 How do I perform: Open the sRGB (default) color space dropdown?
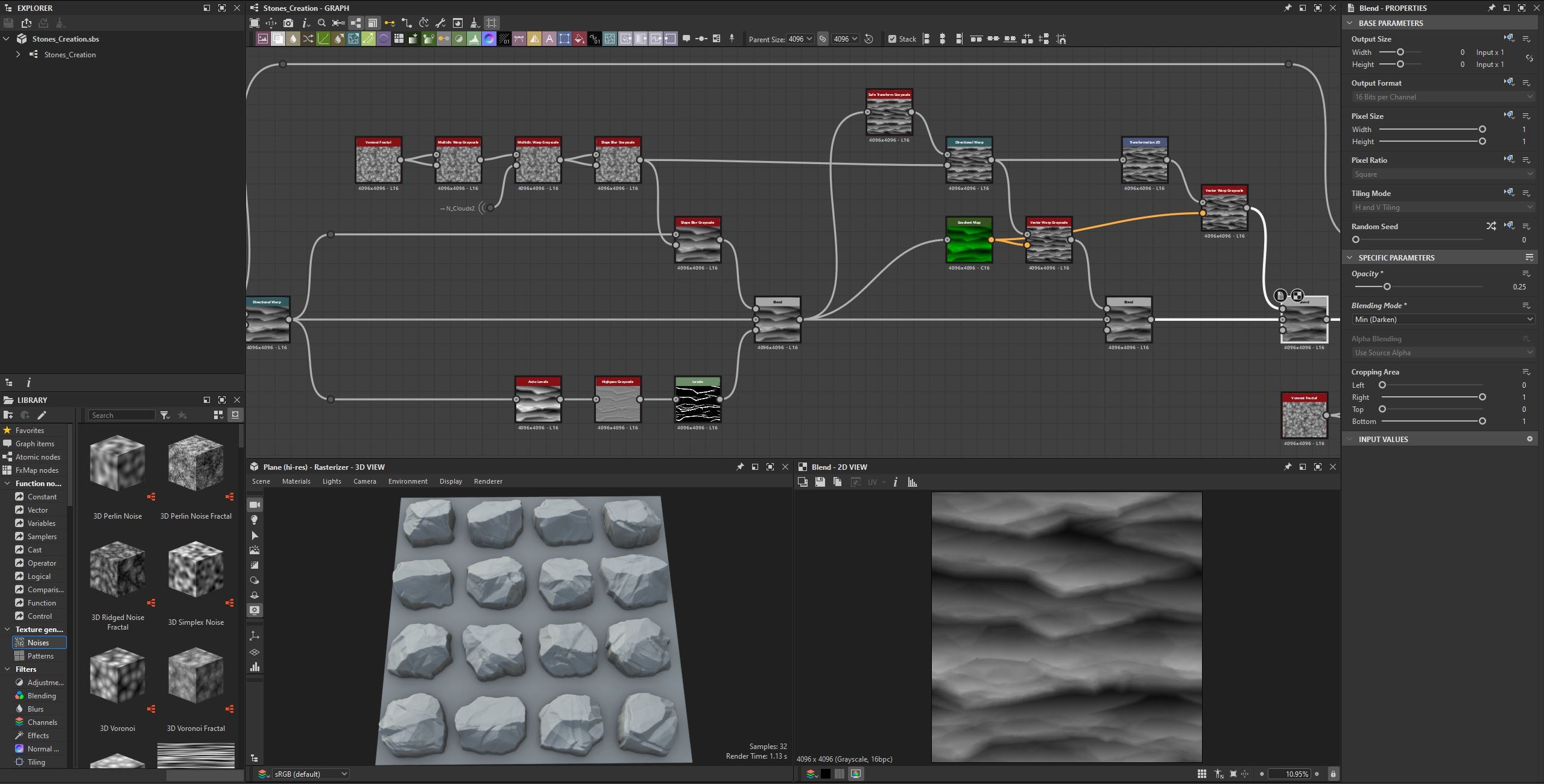pyautogui.click(x=310, y=774)
